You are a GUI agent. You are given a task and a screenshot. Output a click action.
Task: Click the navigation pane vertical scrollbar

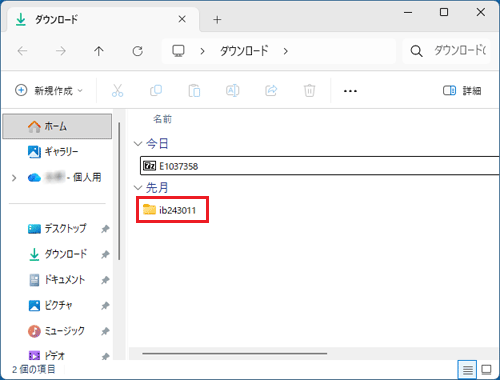pyautogui.click(x=119, y=191)
